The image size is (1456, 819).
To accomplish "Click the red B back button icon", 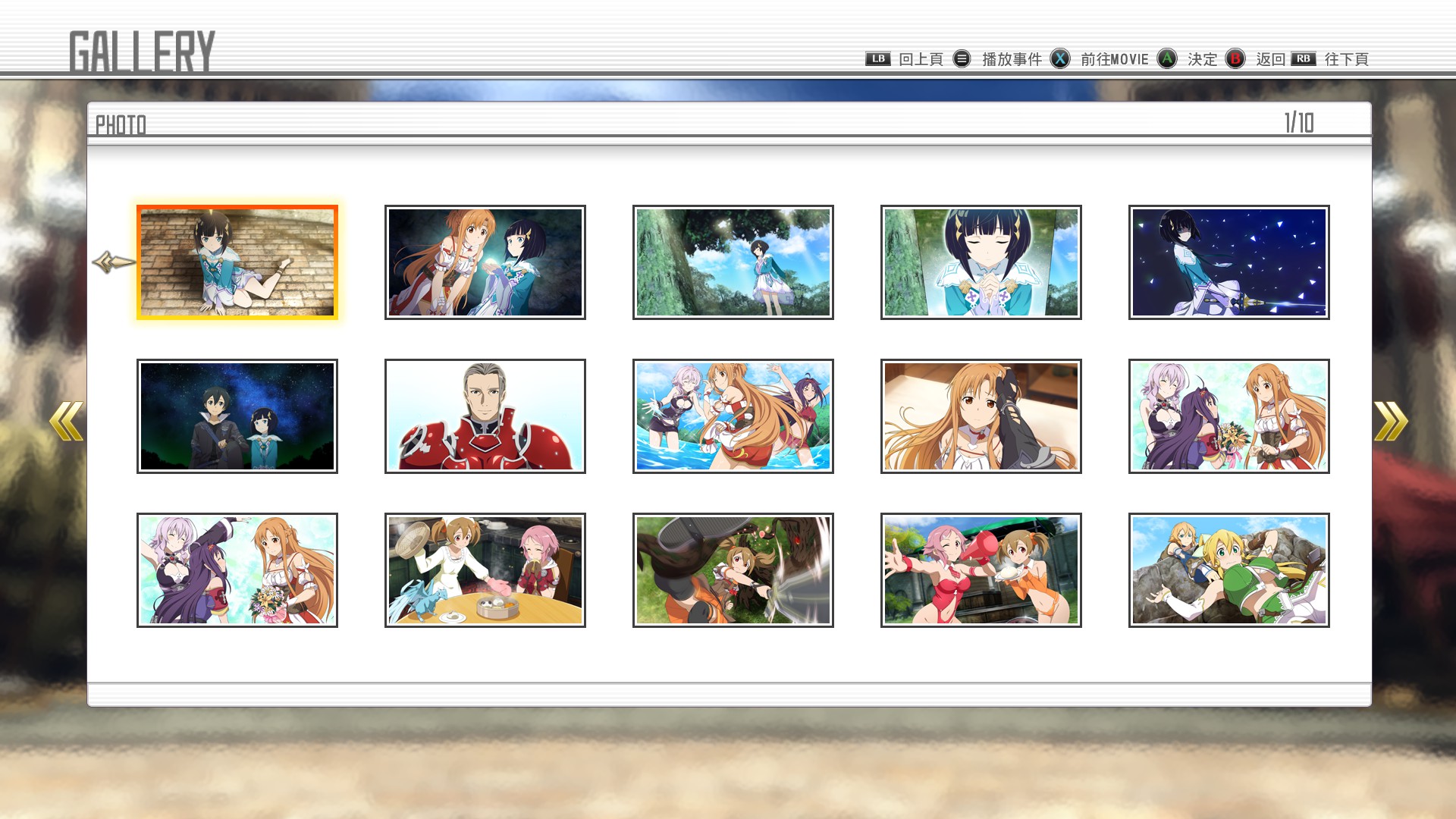I will 1235,59.
